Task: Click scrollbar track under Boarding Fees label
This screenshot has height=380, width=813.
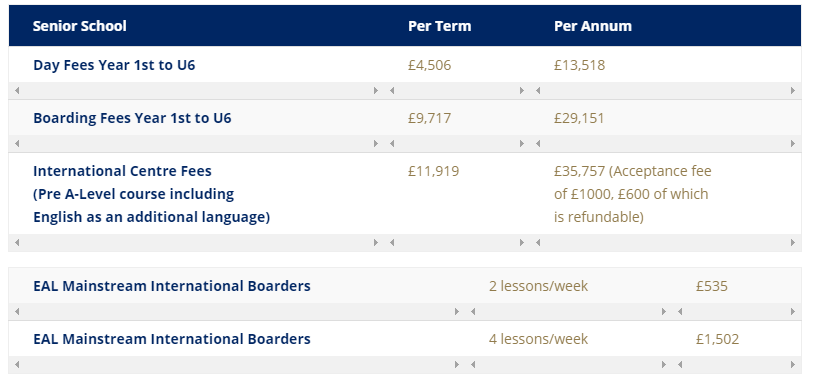Action: click(197, 144)
